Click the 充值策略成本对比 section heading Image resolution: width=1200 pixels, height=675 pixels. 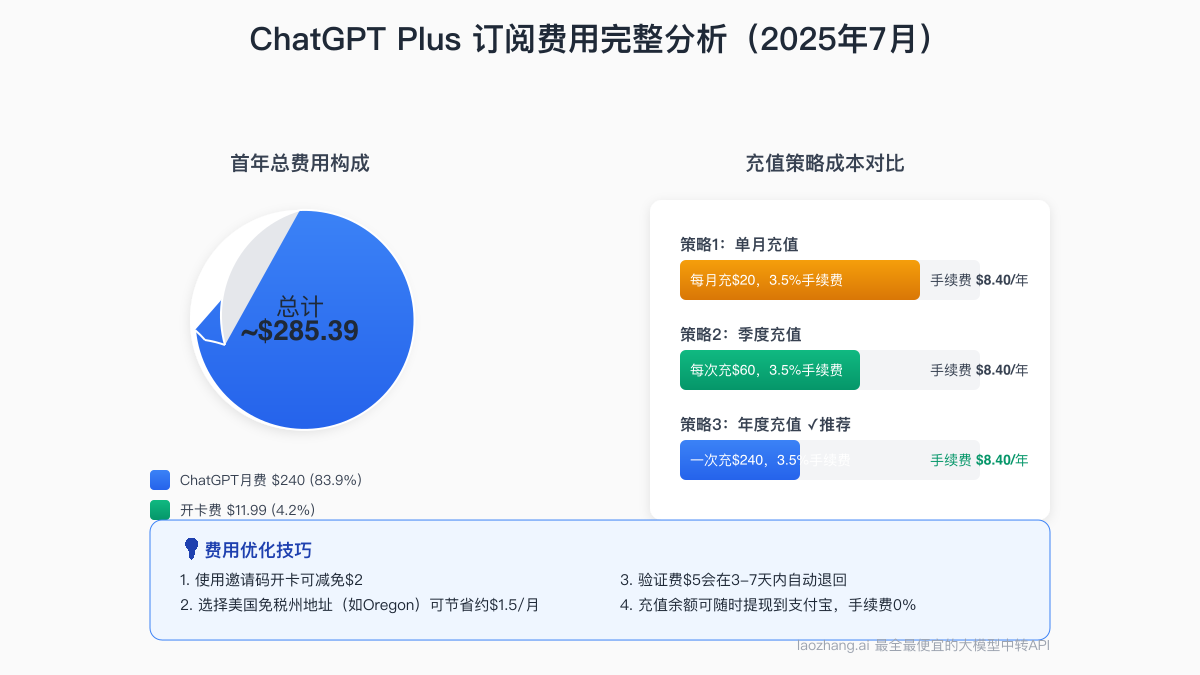point(825,163)
